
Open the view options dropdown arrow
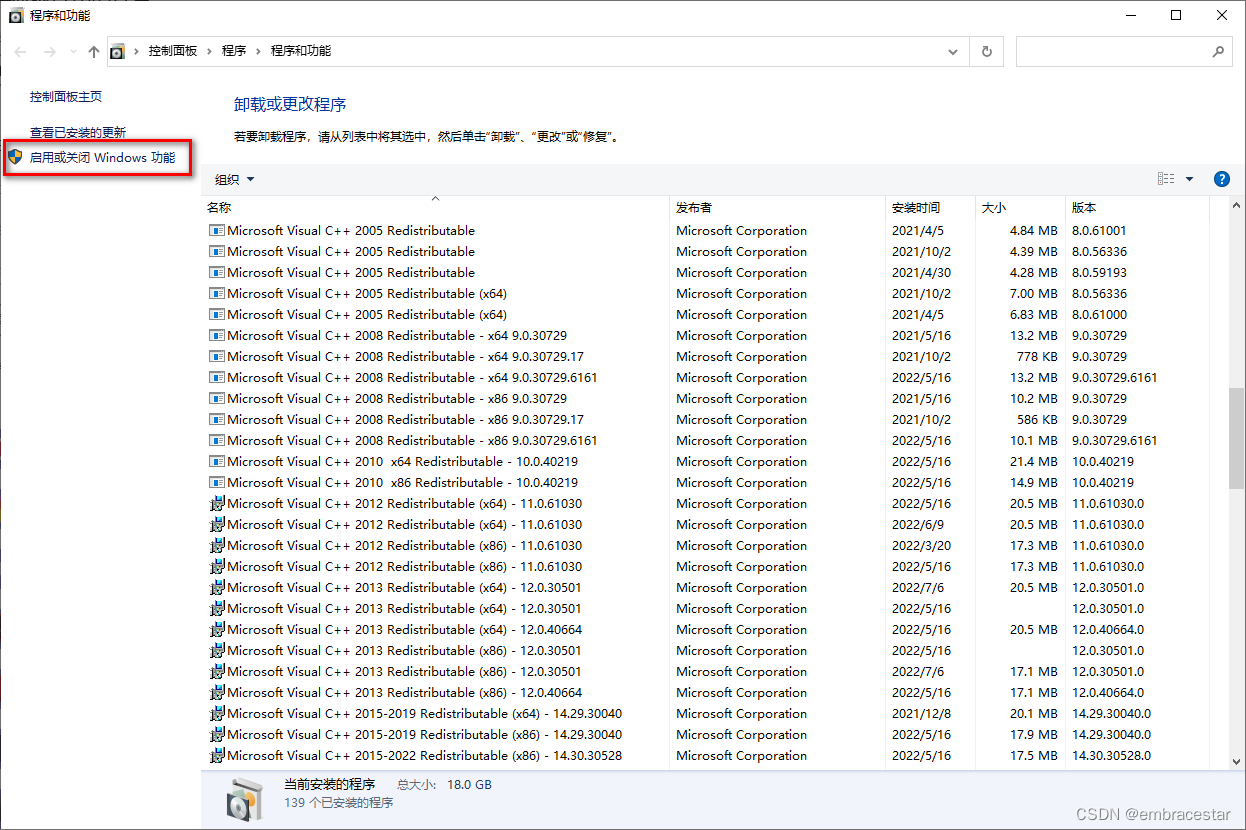[1189, 179]
